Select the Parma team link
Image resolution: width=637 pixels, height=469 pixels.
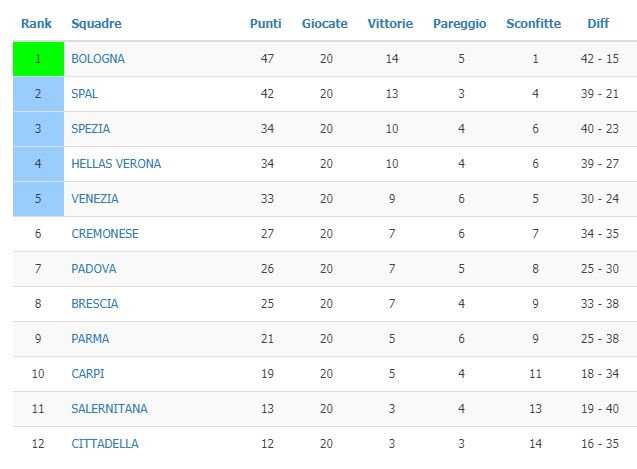tap(91, 339)
